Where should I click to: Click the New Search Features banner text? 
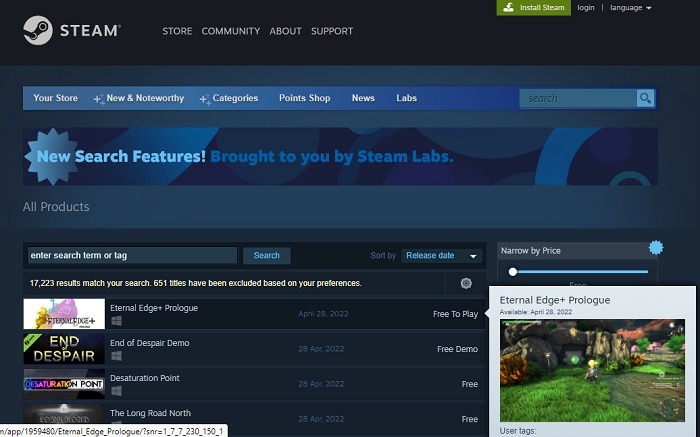(x=245, y=156)
